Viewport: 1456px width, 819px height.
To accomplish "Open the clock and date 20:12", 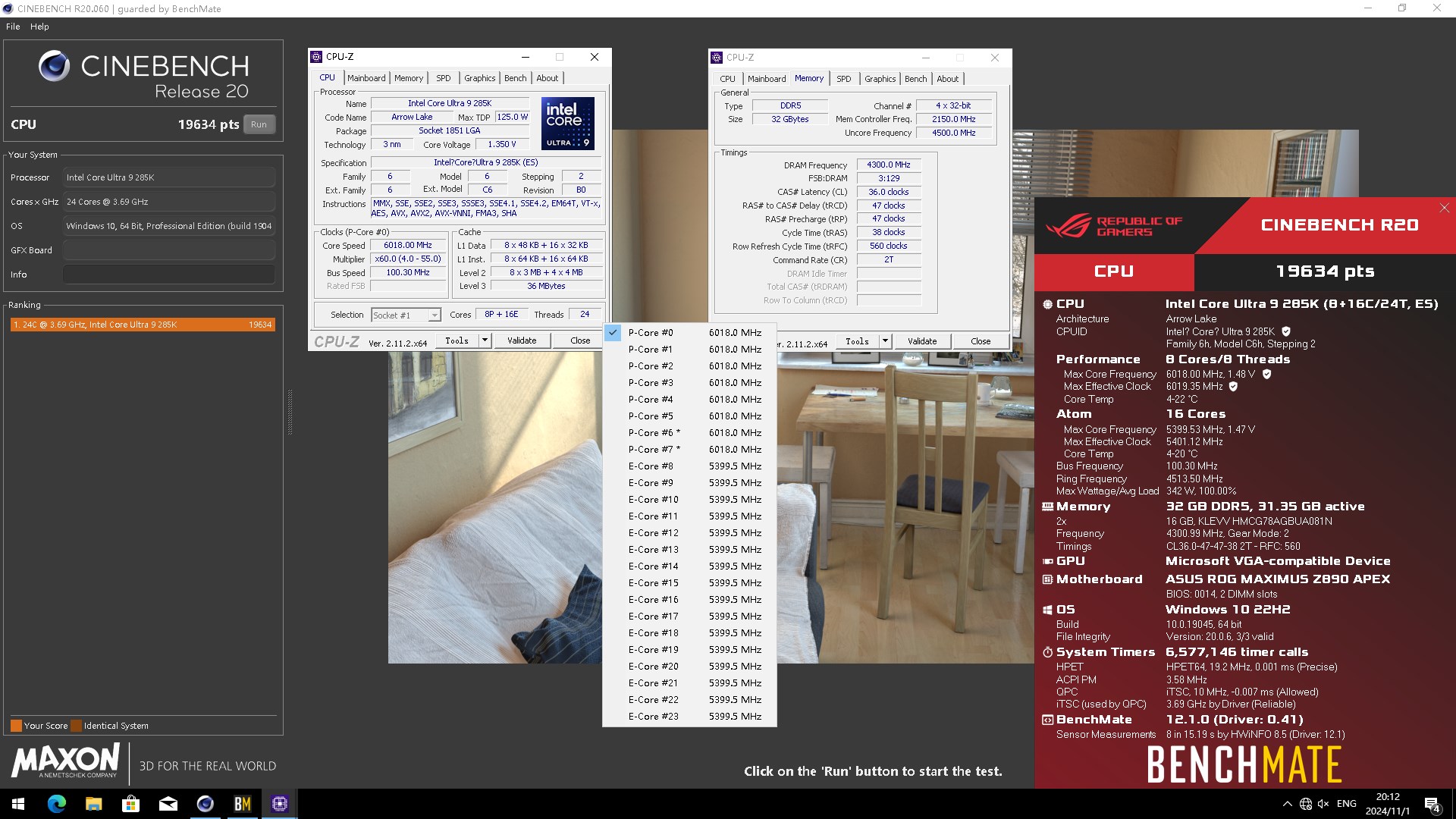I will [1388, 804].
